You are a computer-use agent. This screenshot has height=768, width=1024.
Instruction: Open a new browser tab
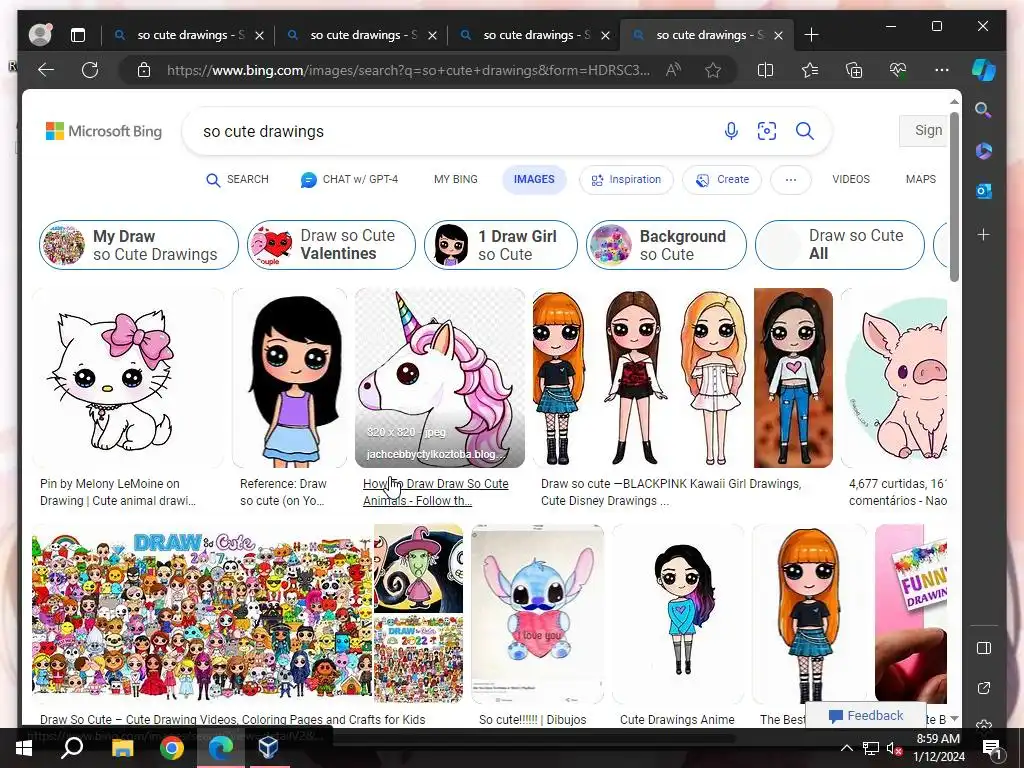(x=812, y=35)
